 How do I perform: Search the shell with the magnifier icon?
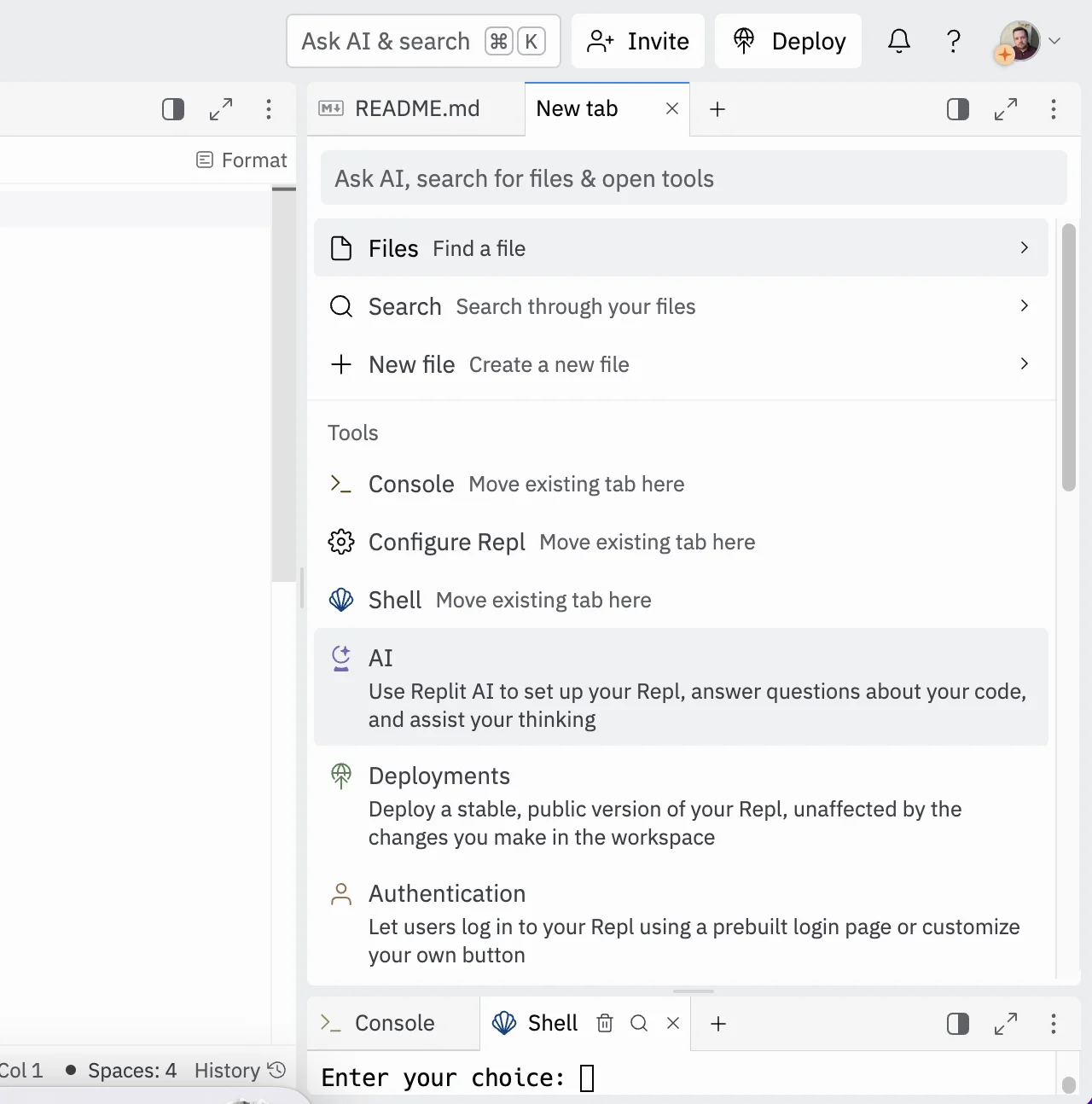pos(639,1023)
